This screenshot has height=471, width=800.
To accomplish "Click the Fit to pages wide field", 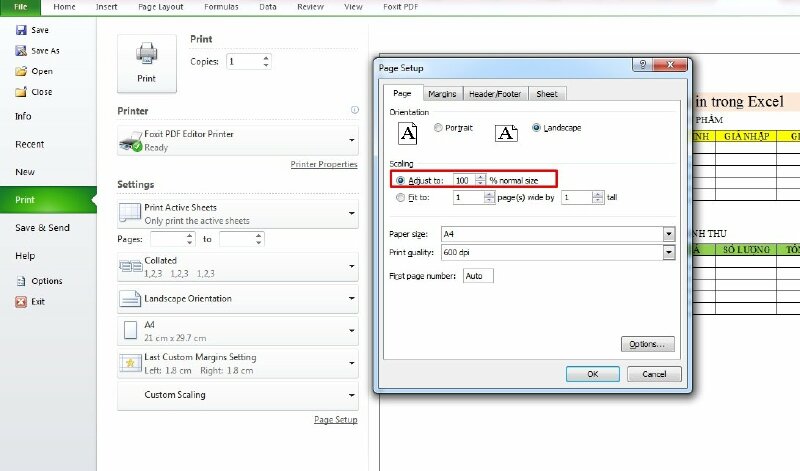I will [469, 197].
